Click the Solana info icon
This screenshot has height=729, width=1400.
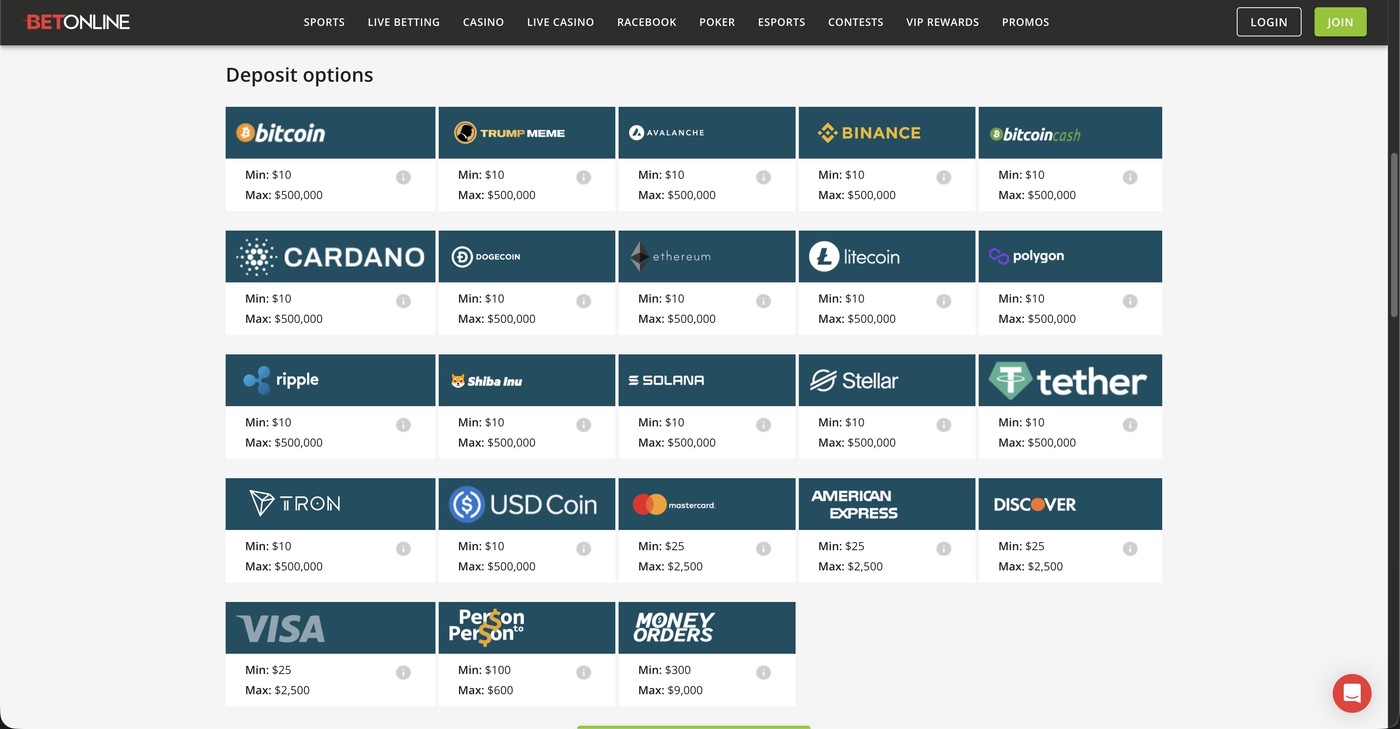pyautogui.click(x=763, y=425)
